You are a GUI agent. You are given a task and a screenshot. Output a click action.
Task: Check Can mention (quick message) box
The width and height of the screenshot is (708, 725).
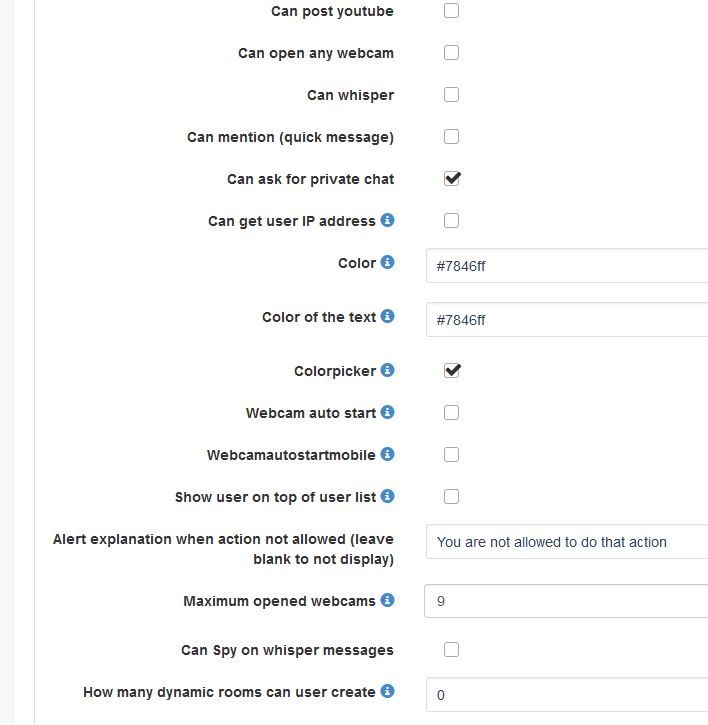tap(451, 137)
